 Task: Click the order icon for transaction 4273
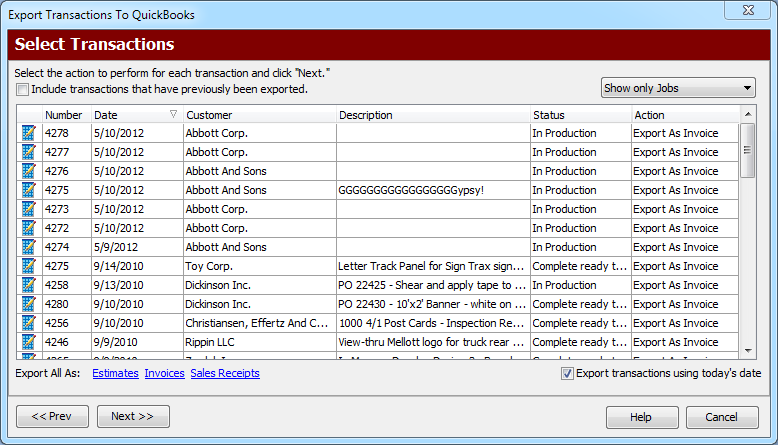[x=28, y=209]
